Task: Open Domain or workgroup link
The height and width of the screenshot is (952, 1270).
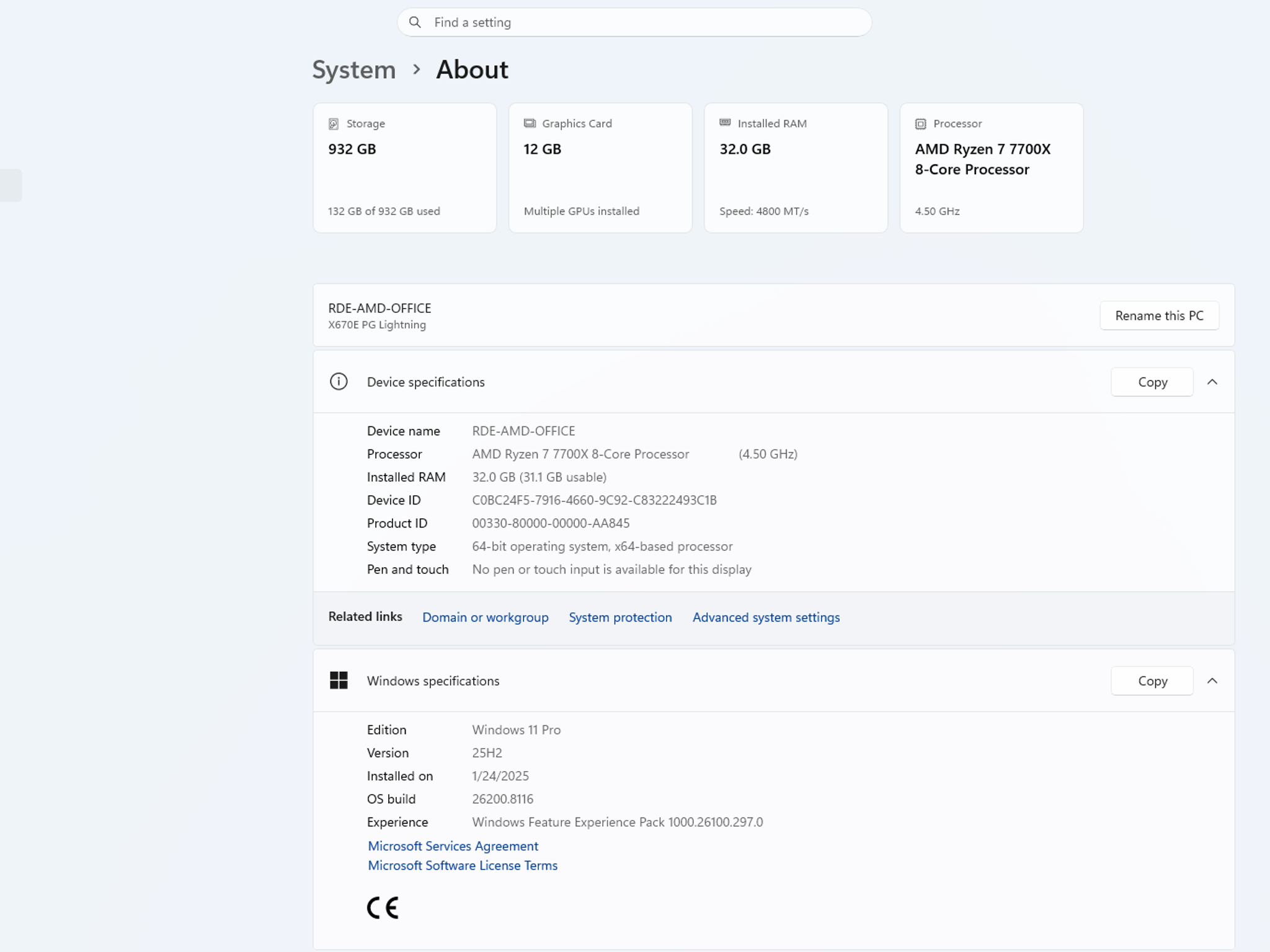Action: coord(485,617)
